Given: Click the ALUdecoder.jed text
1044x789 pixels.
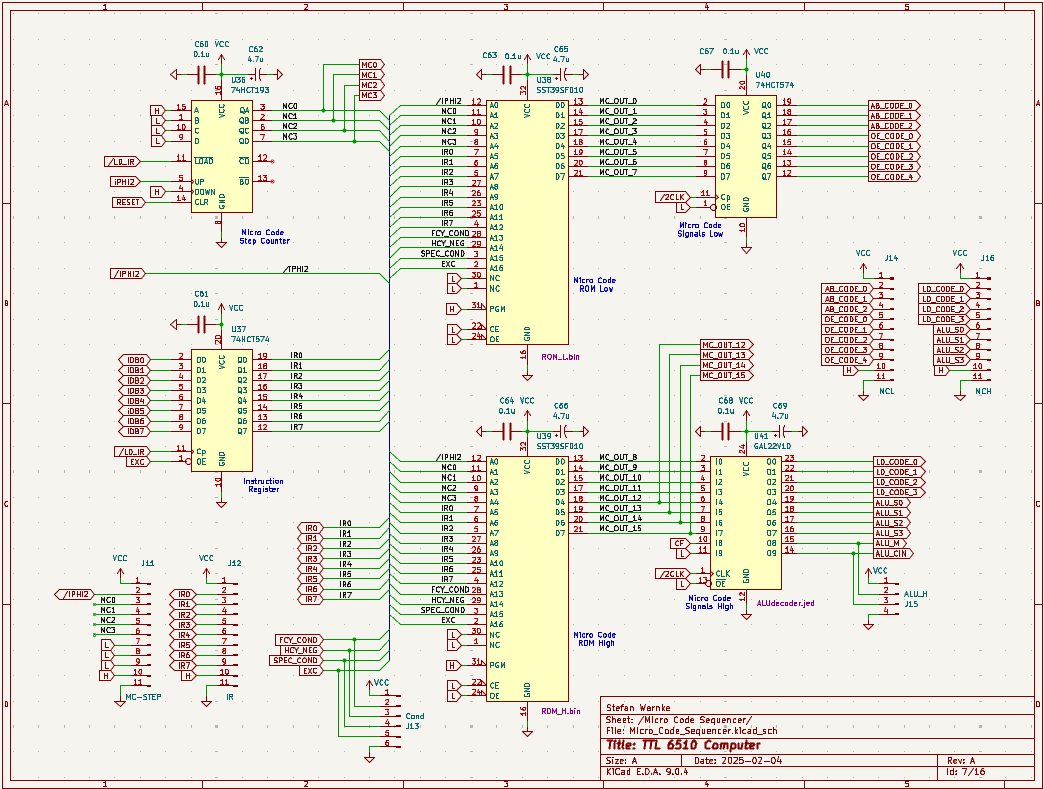Looking at the screenshot, I should click(x=786, y=603).
